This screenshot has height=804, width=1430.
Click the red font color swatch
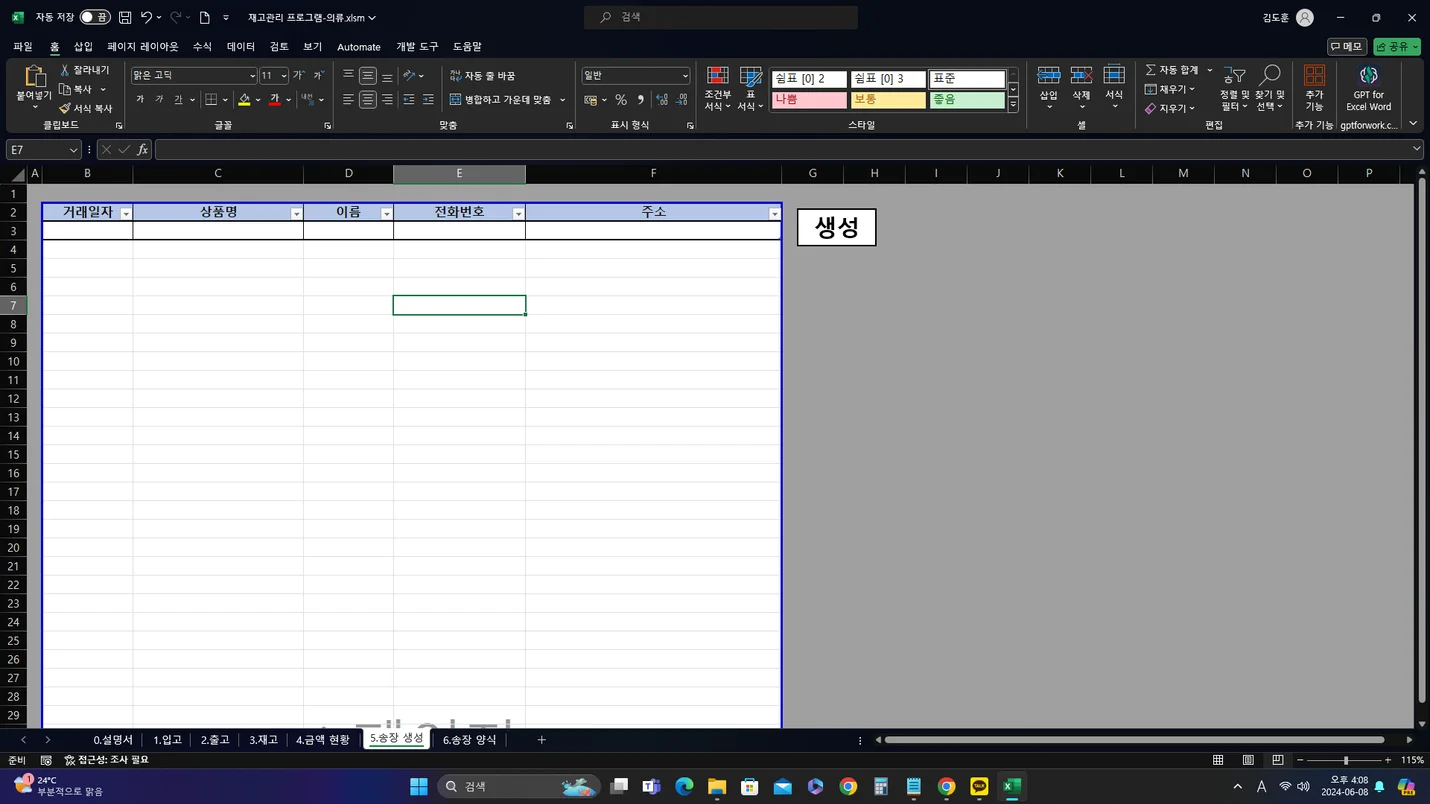[275, 100]
